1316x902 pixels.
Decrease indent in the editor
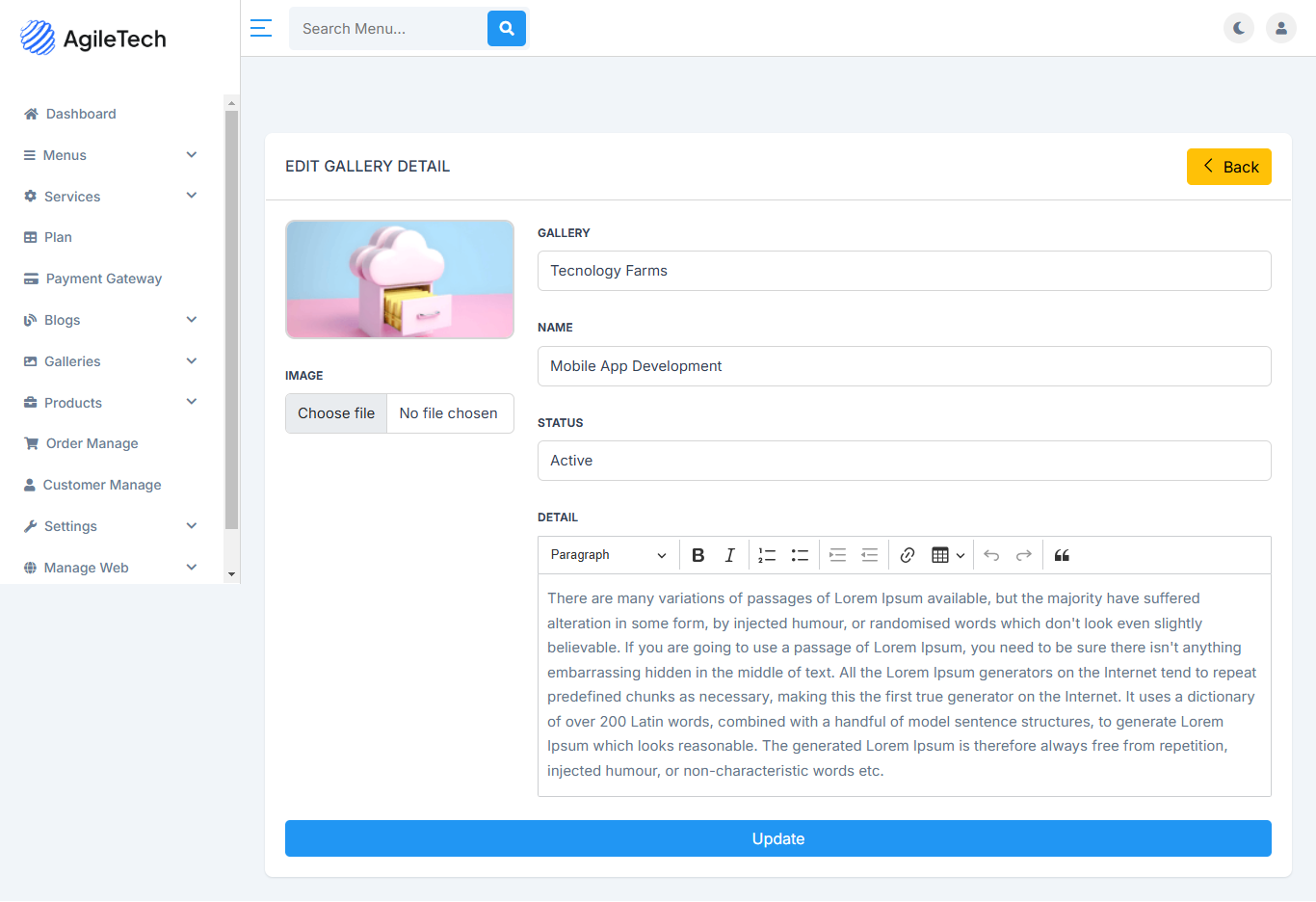pos(869,555)
